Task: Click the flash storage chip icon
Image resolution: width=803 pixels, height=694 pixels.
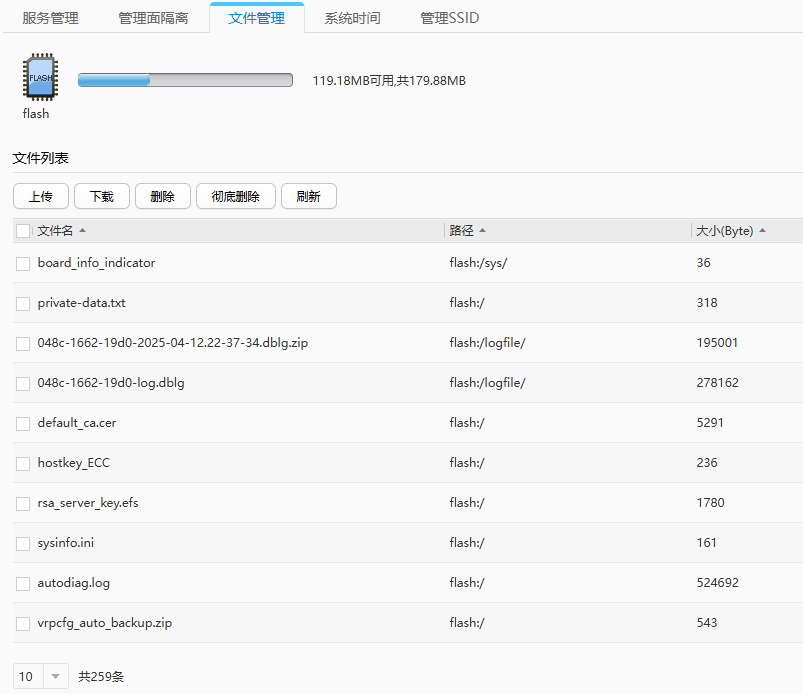Action: pyautogui.click(x=40, y=78)
